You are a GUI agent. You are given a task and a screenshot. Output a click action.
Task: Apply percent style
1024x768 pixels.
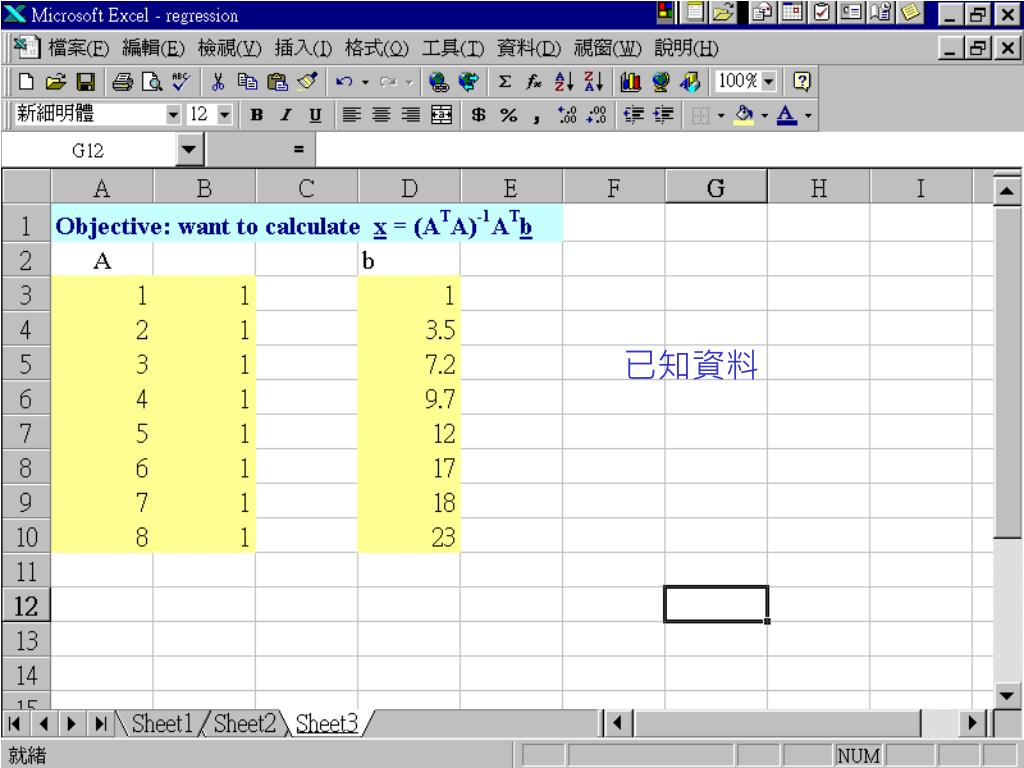coord(509,116)
